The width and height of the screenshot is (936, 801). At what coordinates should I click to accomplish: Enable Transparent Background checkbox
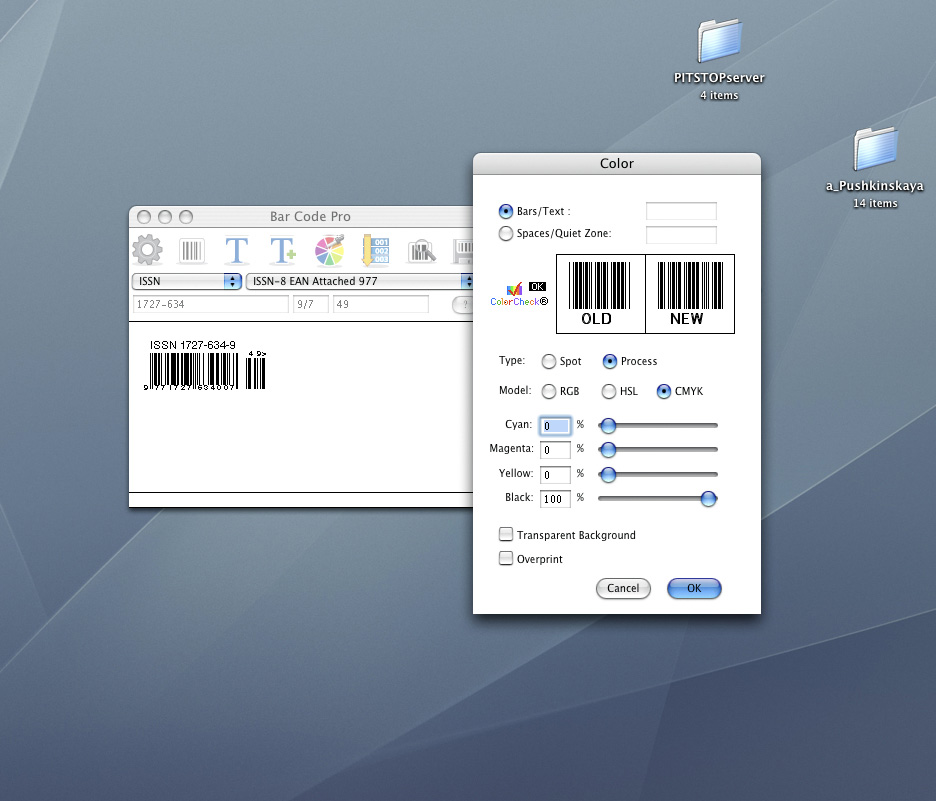click(506, 534)
